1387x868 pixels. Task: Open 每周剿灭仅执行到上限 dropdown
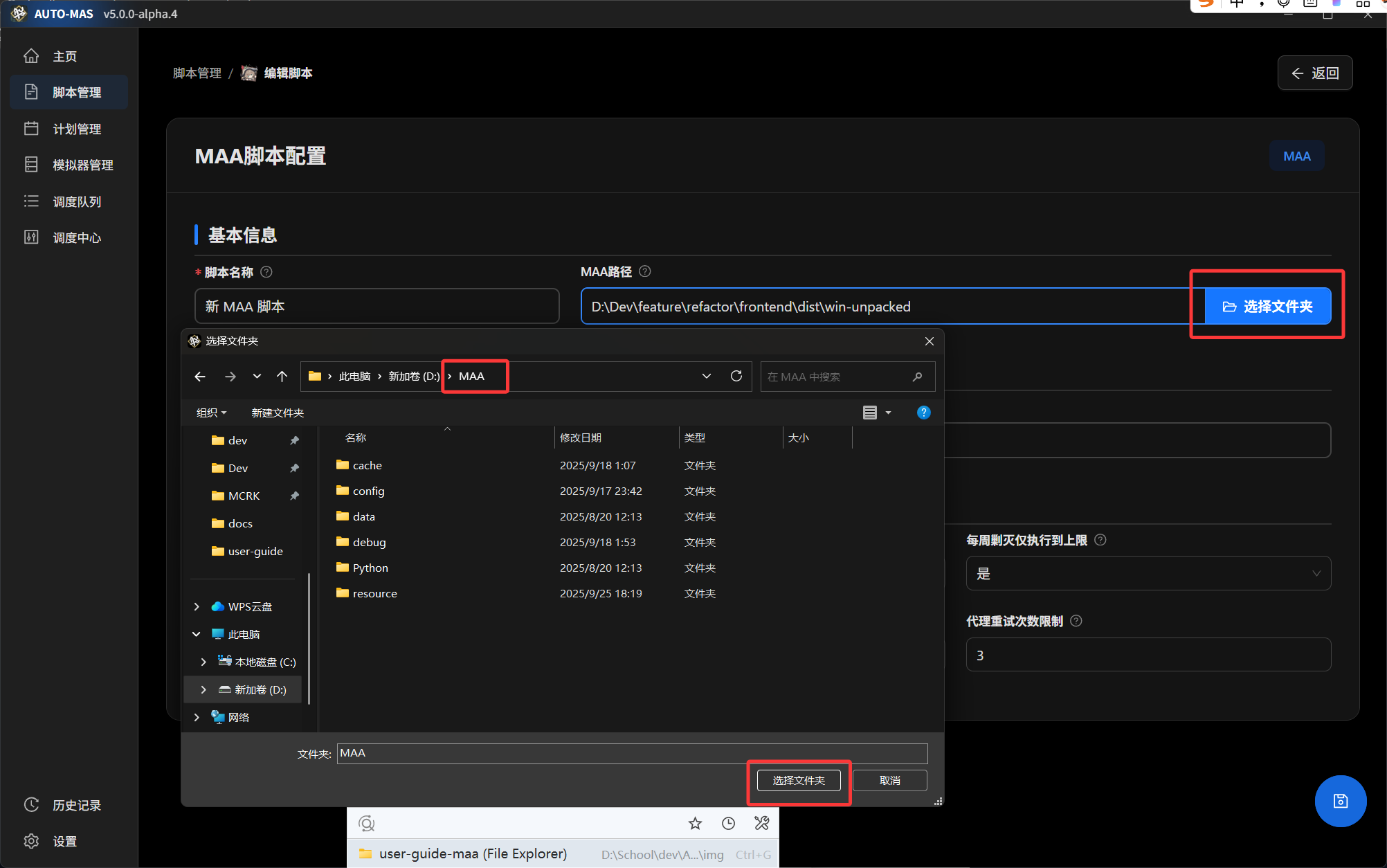(x=1148, y=573)
